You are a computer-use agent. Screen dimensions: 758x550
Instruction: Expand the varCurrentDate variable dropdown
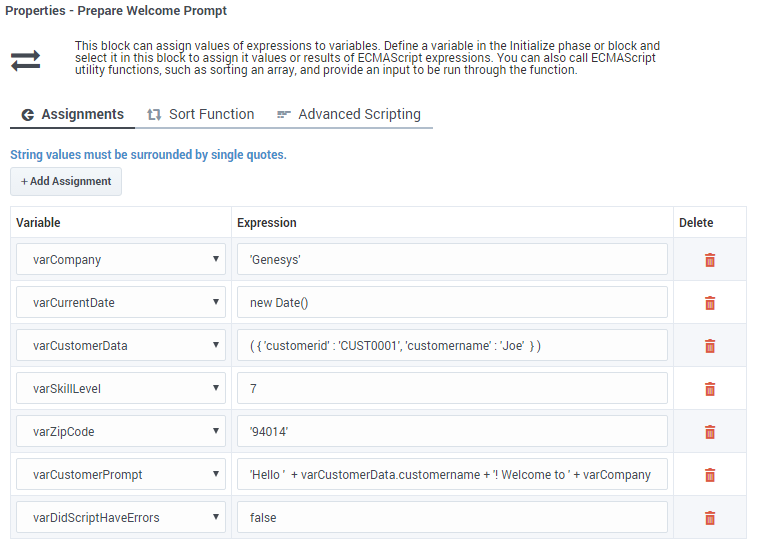click(120, 303)
